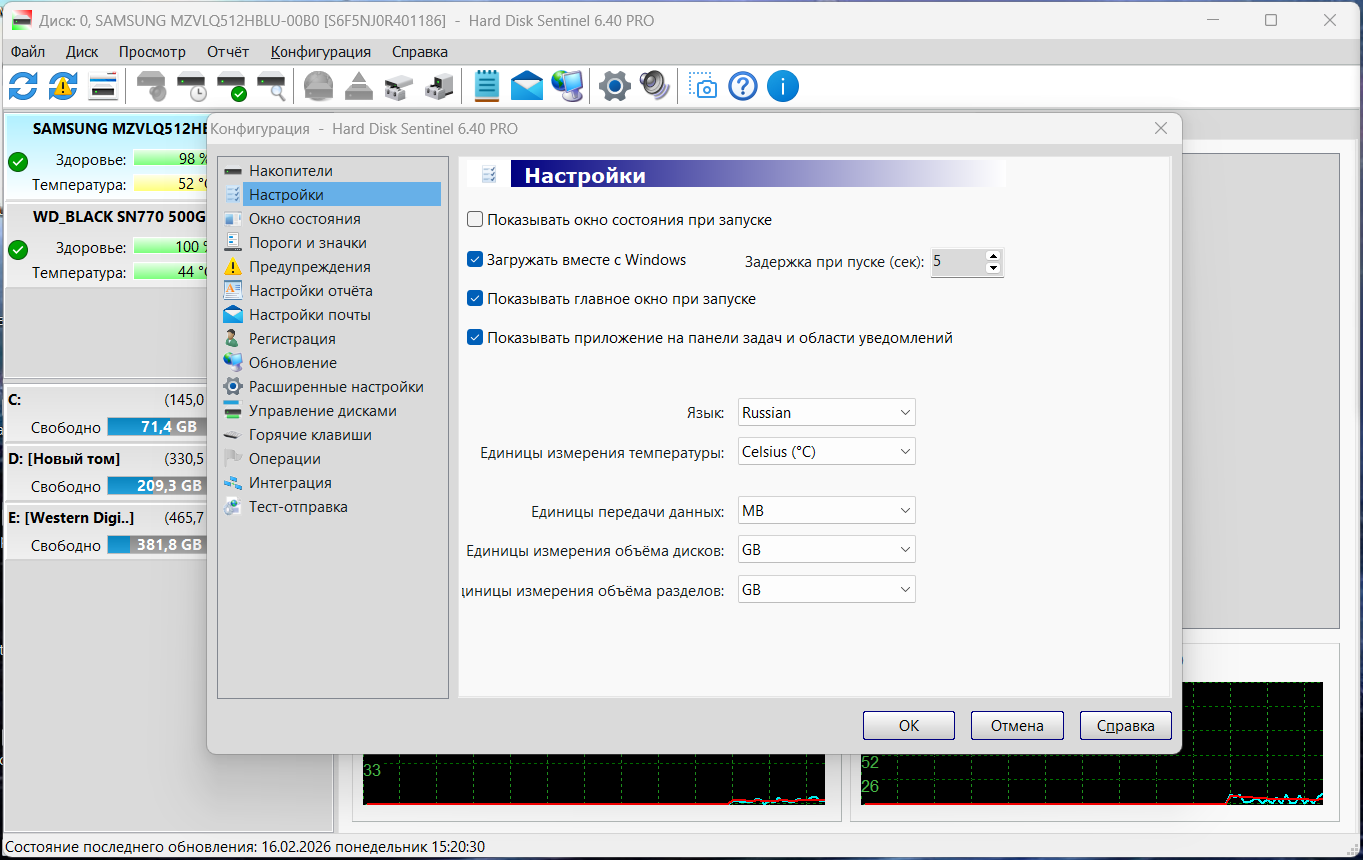Click the Отмена button
The image size is (1363, 860).
[x=1017, y=726]
